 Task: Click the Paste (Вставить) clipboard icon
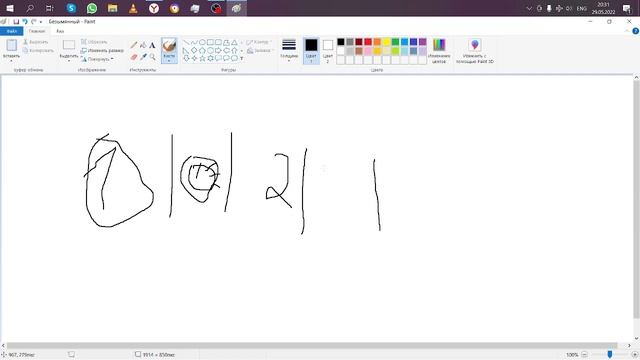[x=11, y=45]
